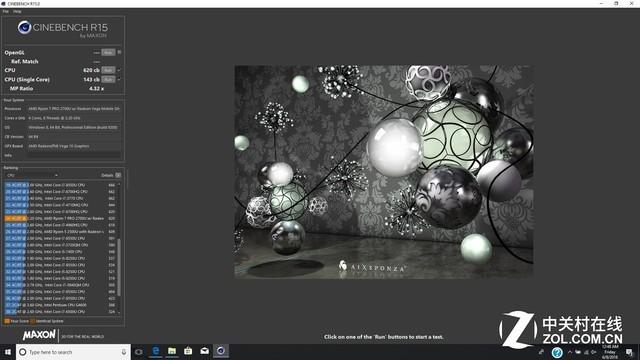
Task: Click the OS value field
Action: (x=74, y=127)
